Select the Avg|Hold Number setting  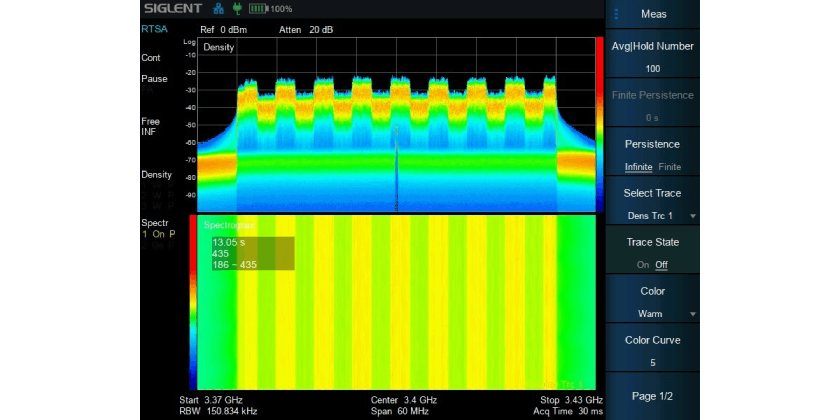[x=652, y=56]
